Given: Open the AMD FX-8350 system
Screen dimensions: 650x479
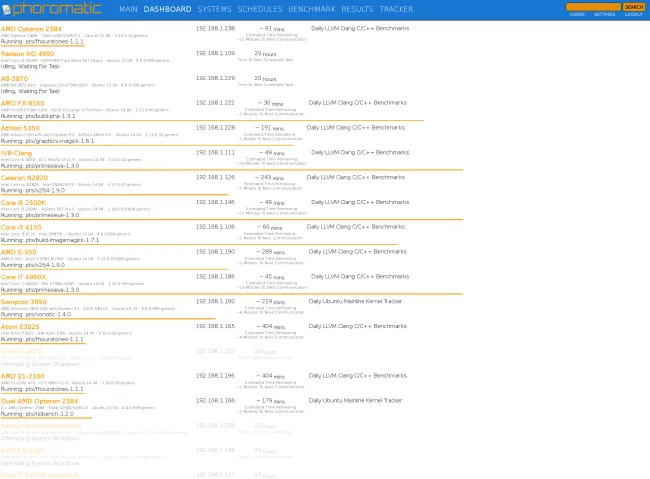Looking at the screenshot, I should pos(22,103).
